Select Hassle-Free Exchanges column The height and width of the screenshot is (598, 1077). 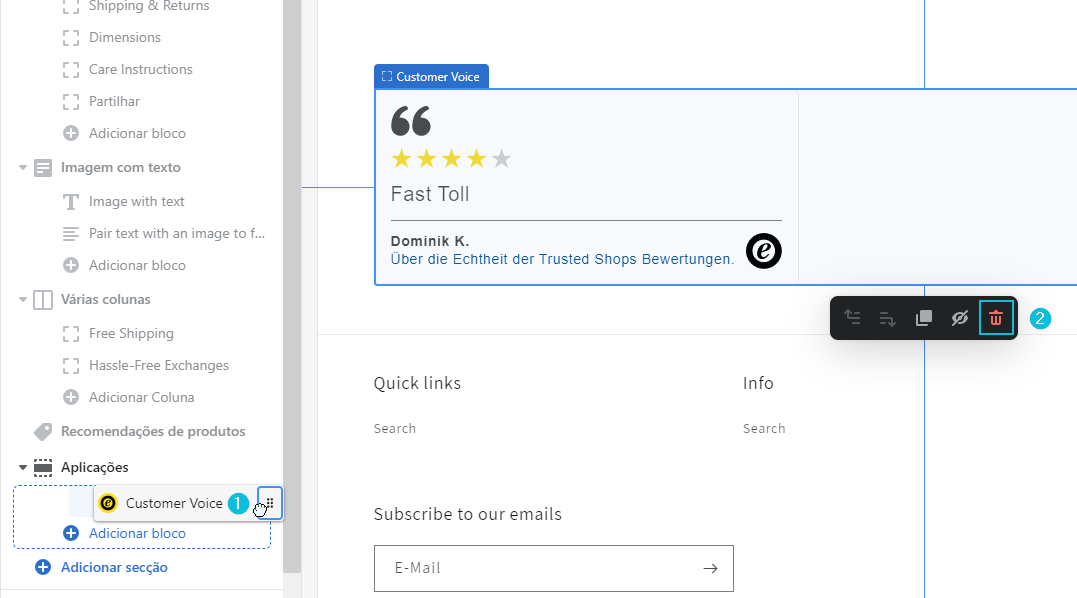[159, 365]
